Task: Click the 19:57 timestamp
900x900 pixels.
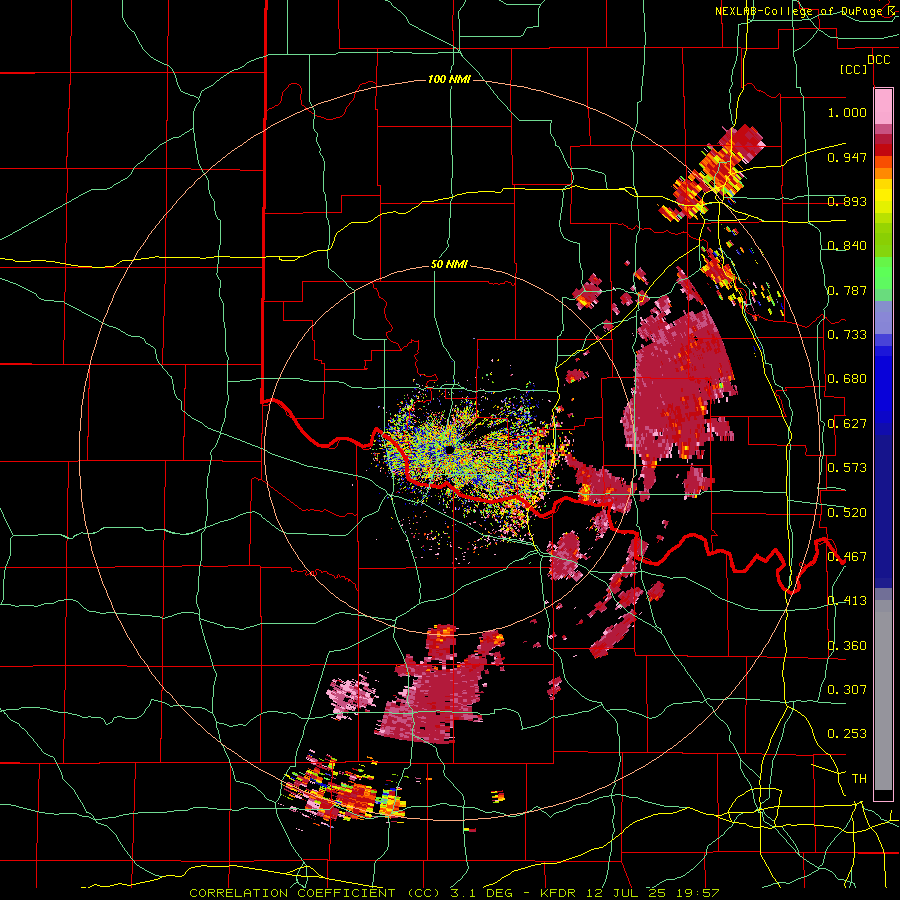Action: point(698,893)
